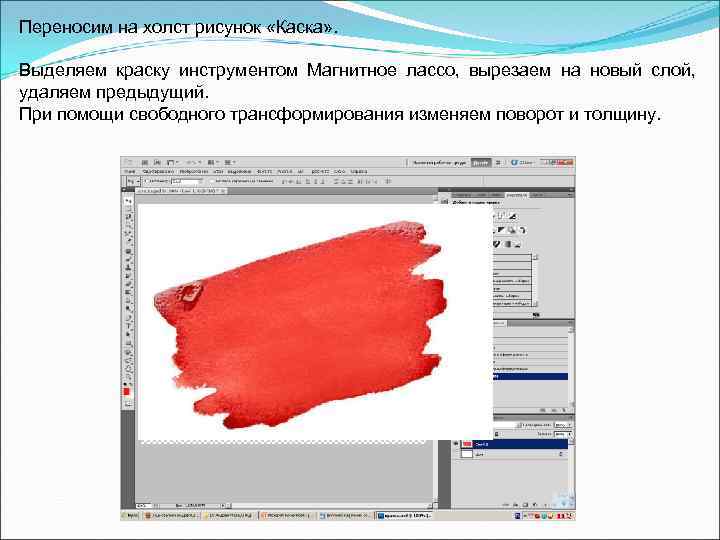Click the Exposure adjustment icon
This screenshot has width=720, height=540.
pyautogui.click(x=512, y=216)
